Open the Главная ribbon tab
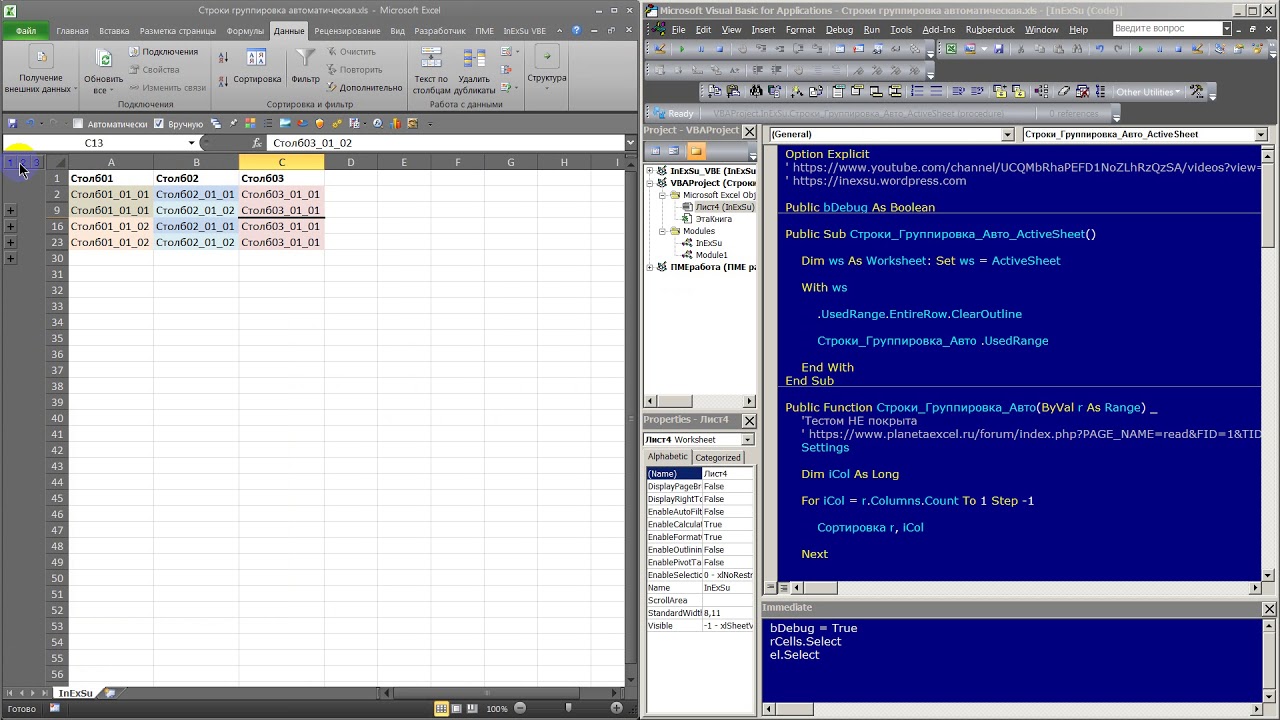 tap(72, 31)
